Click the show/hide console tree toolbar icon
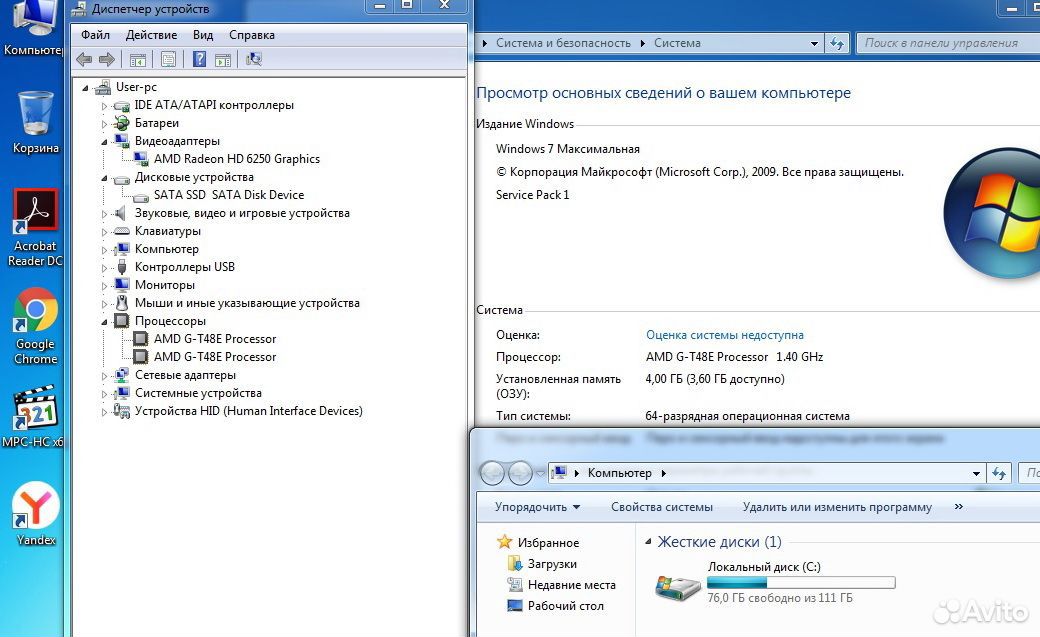The height and width of the screenshot is (637, 1040). 137,60
